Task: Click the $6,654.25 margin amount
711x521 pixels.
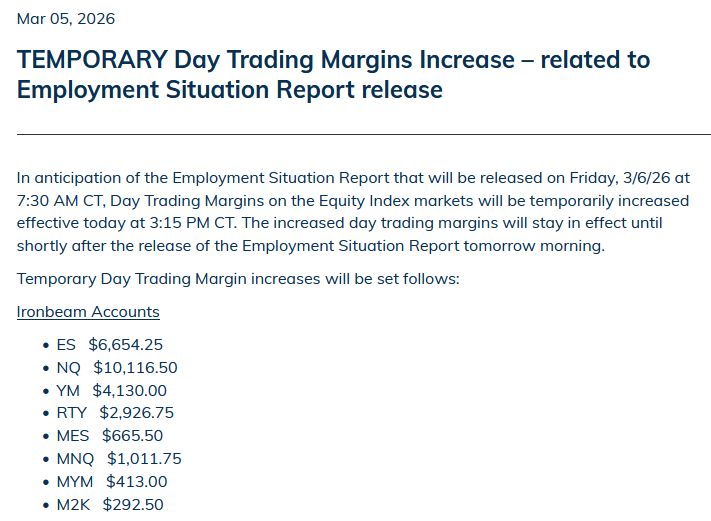Action: (126, 345)
